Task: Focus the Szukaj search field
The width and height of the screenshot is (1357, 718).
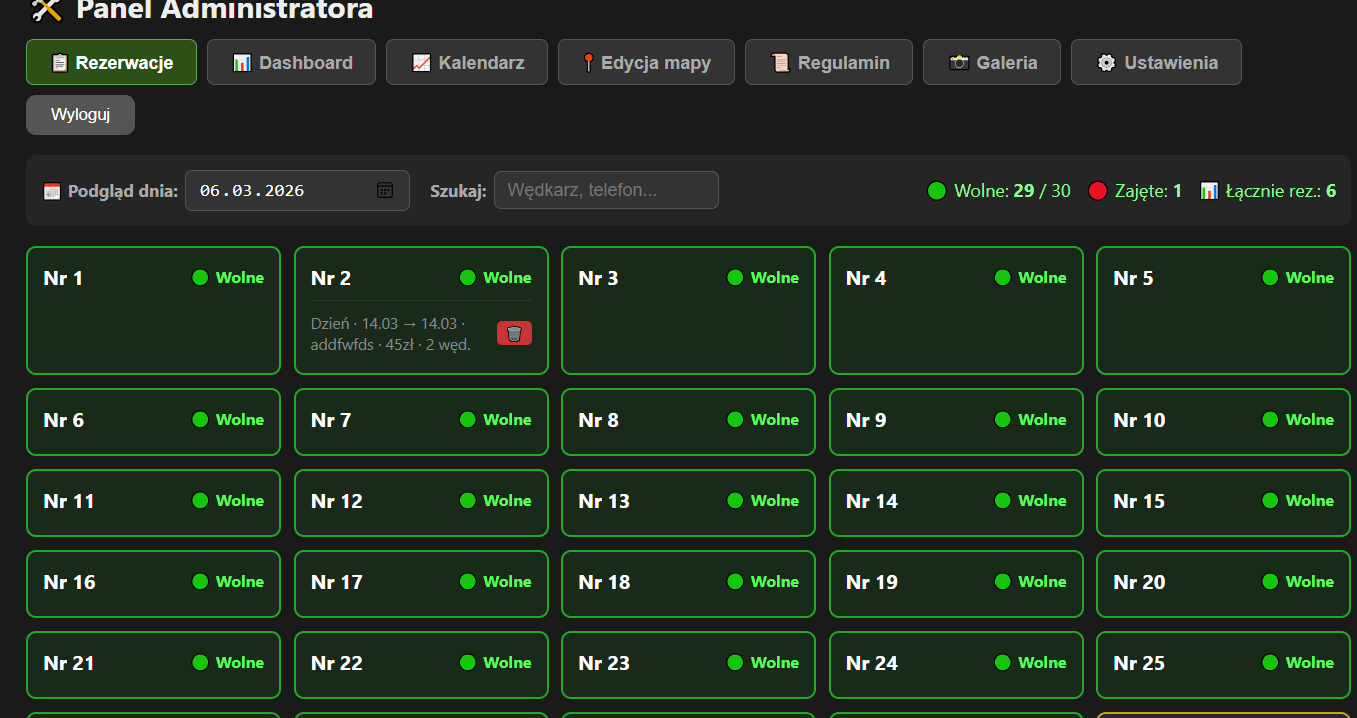Action: click(x=606, y=190)
